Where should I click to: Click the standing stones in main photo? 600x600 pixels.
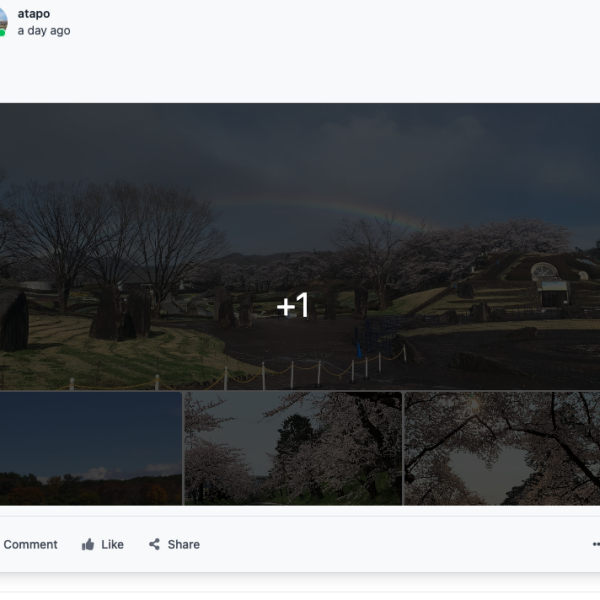pyautogui.click(x=121, y=314)
